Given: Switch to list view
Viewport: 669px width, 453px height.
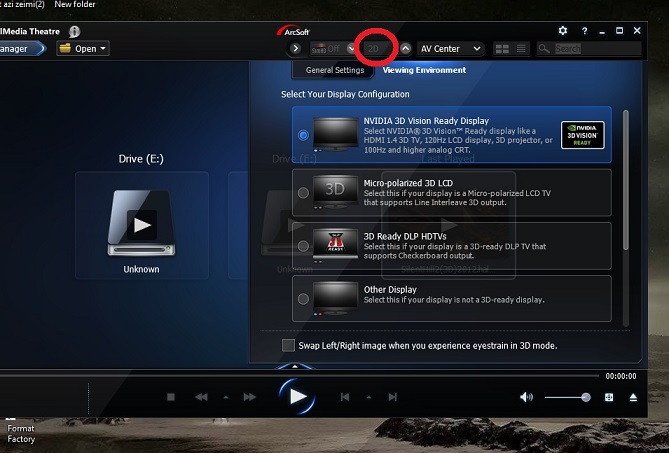Looking at the screenshot, I should [521, 49].
